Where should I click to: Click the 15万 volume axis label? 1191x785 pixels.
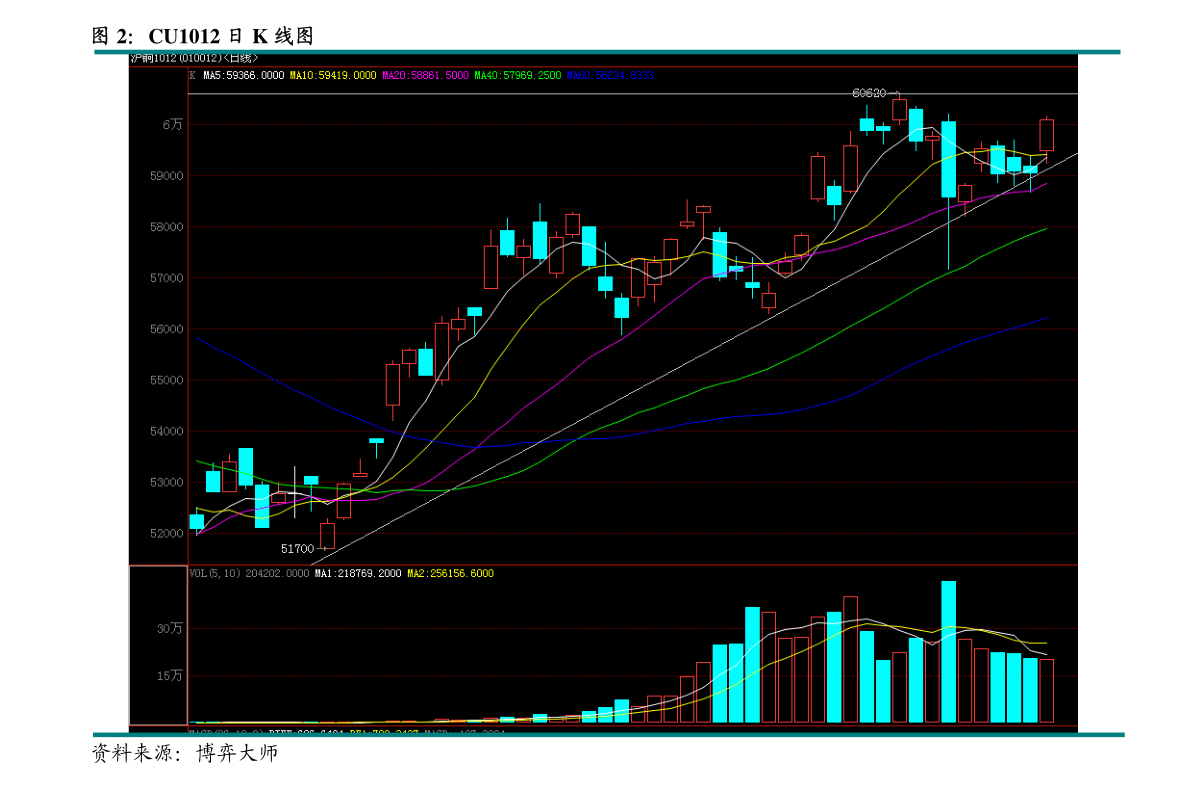[170, 676]
